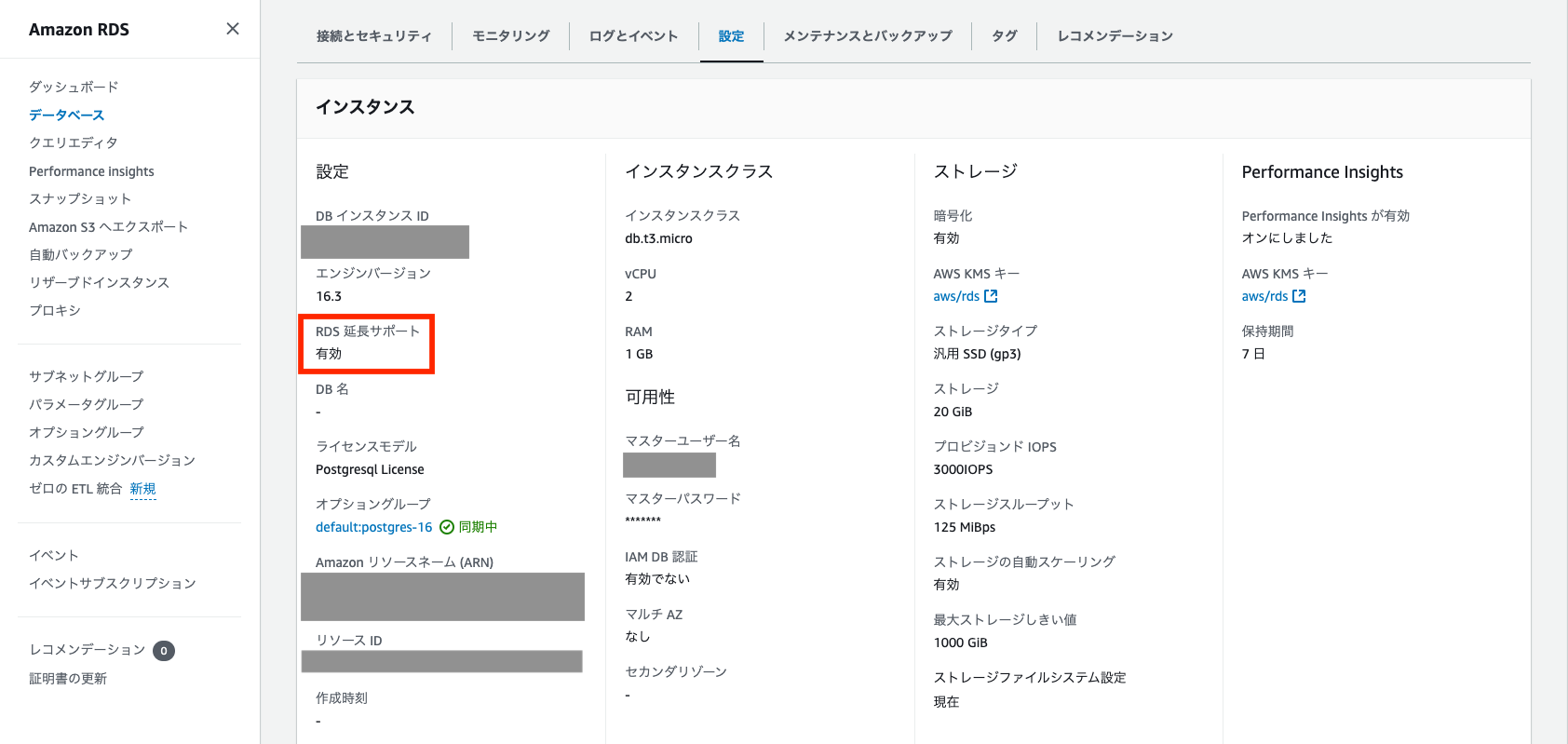Screen dimensions: 1568x744
Task: Open the ログとイベント tab
Action: pyautogui.click(x=633, y=35)
